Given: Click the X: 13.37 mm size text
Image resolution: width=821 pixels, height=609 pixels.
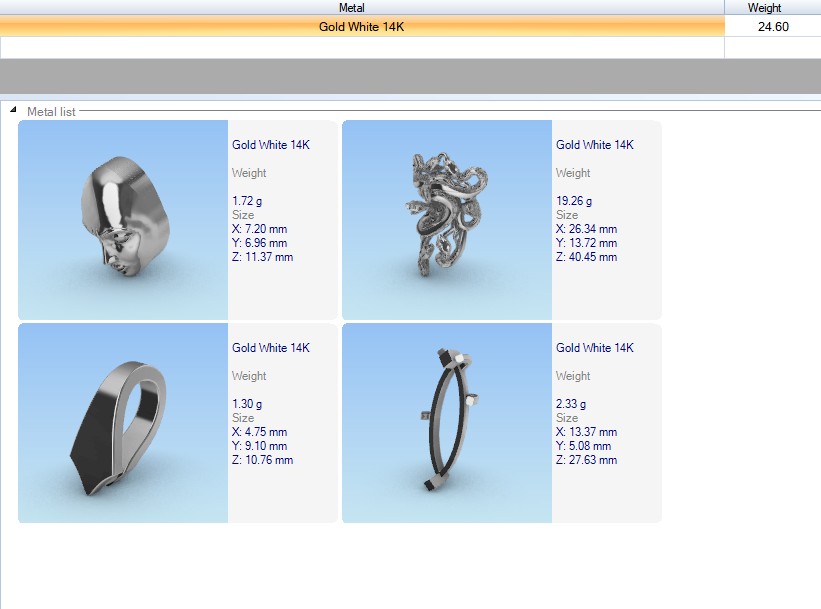Looking at the screenshot, I should (x=586, y=432).
